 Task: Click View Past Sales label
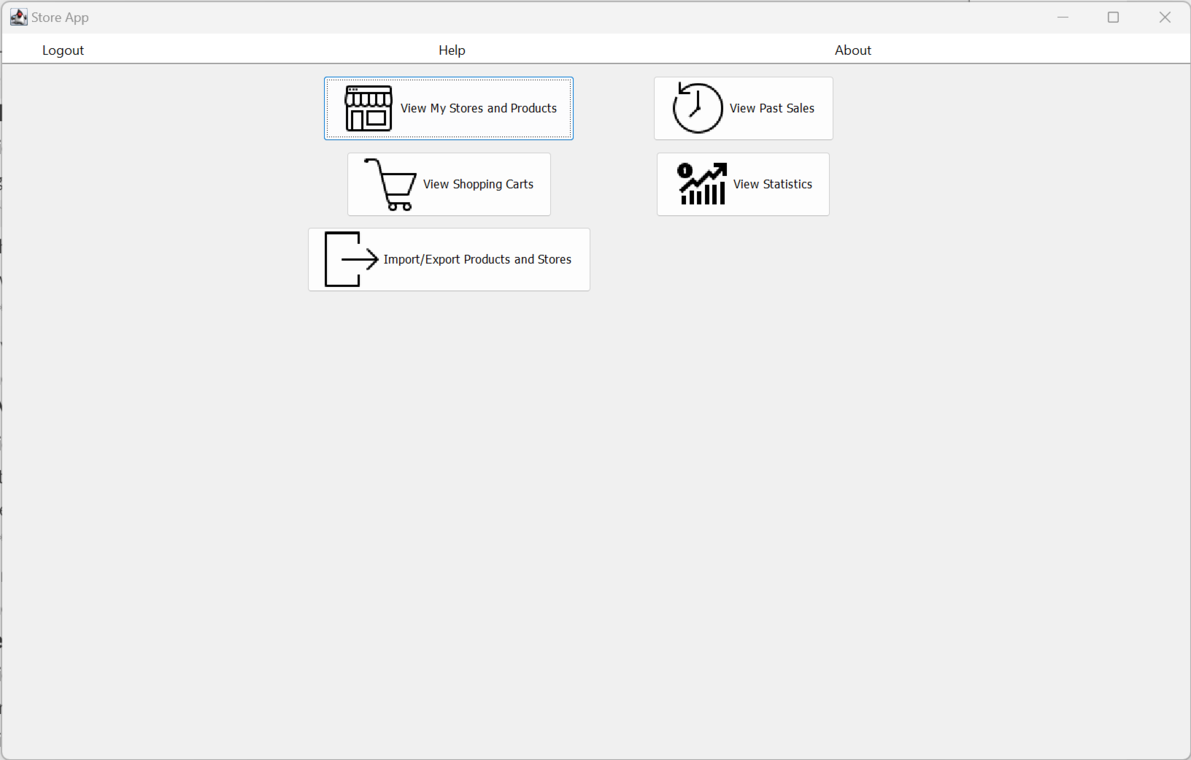point(772,109)
